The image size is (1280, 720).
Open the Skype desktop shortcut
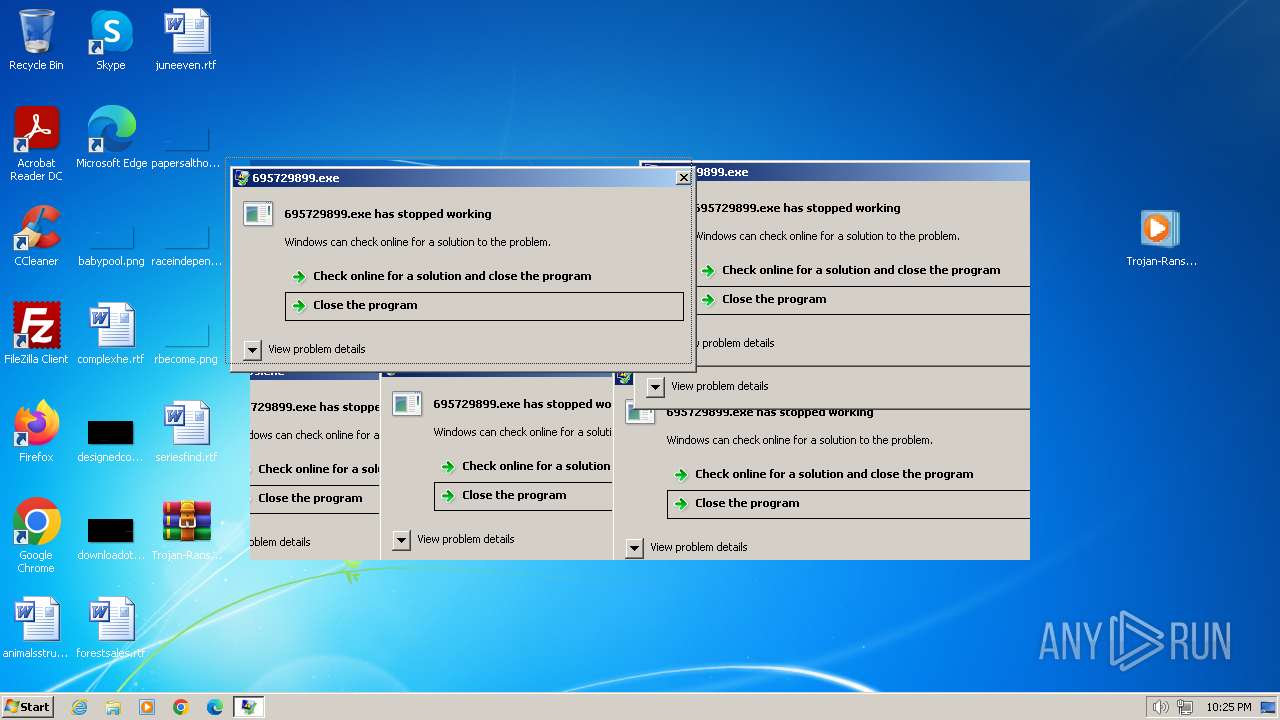[111, 41]
